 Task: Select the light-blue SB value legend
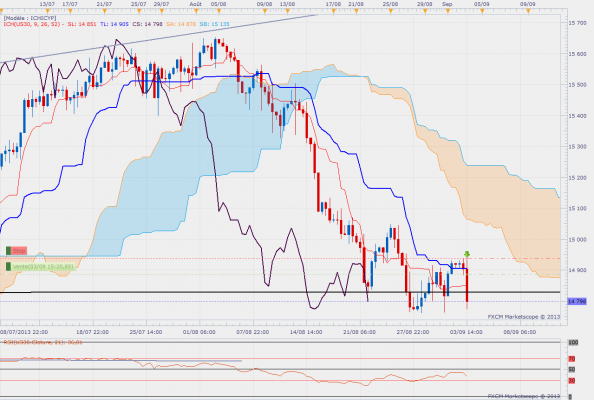[214, 24]
